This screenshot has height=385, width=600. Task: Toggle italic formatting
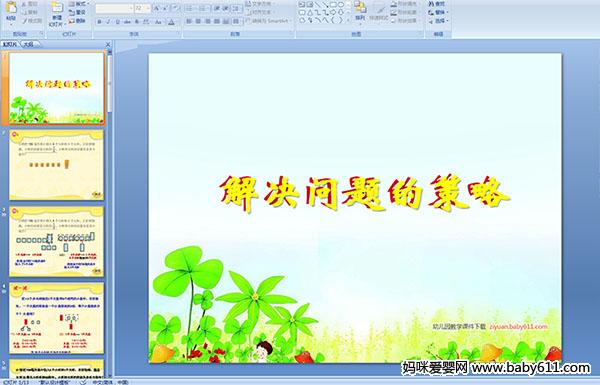coord(108,22)
